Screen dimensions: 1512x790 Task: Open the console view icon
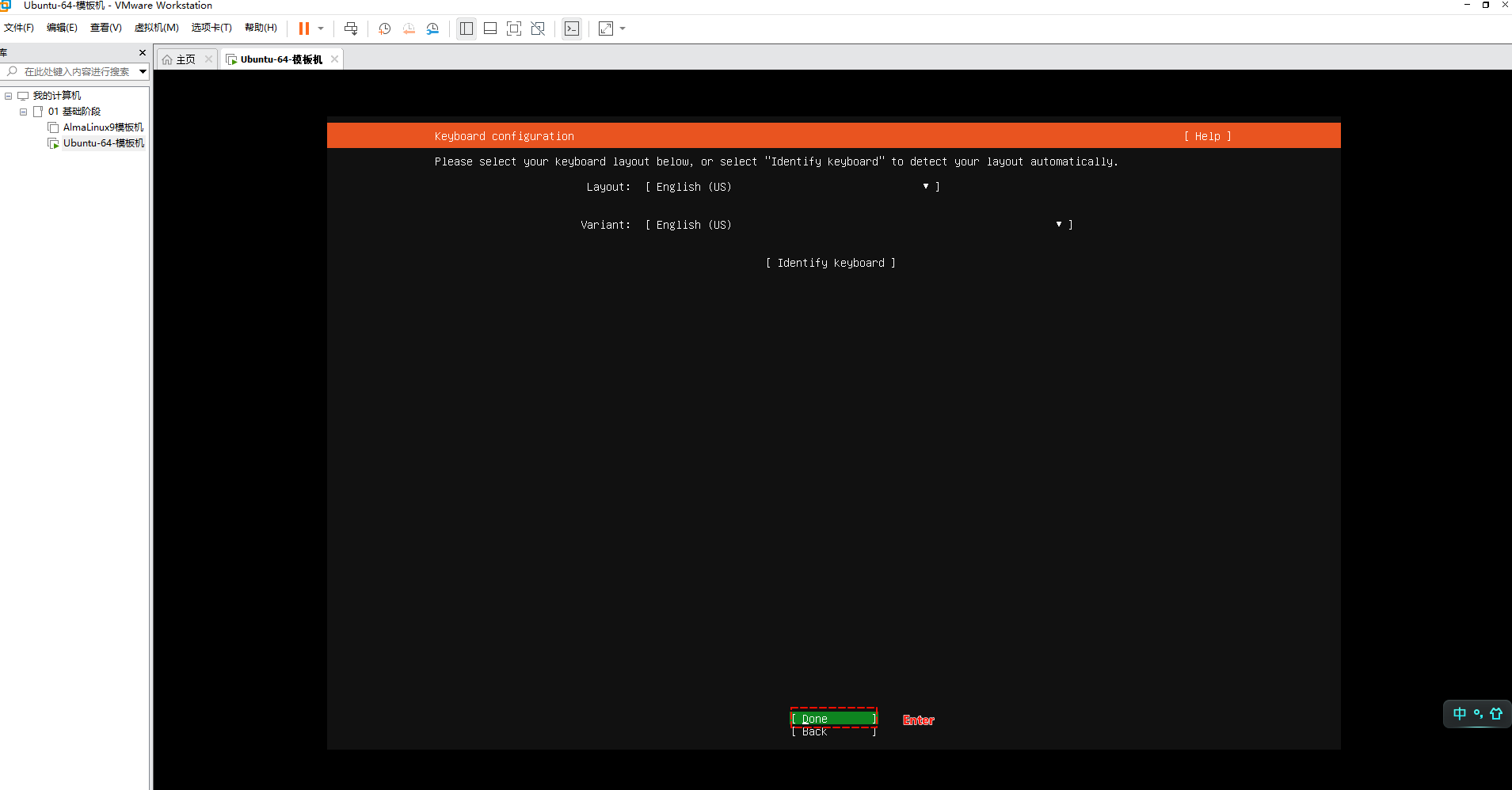(572, 28)
